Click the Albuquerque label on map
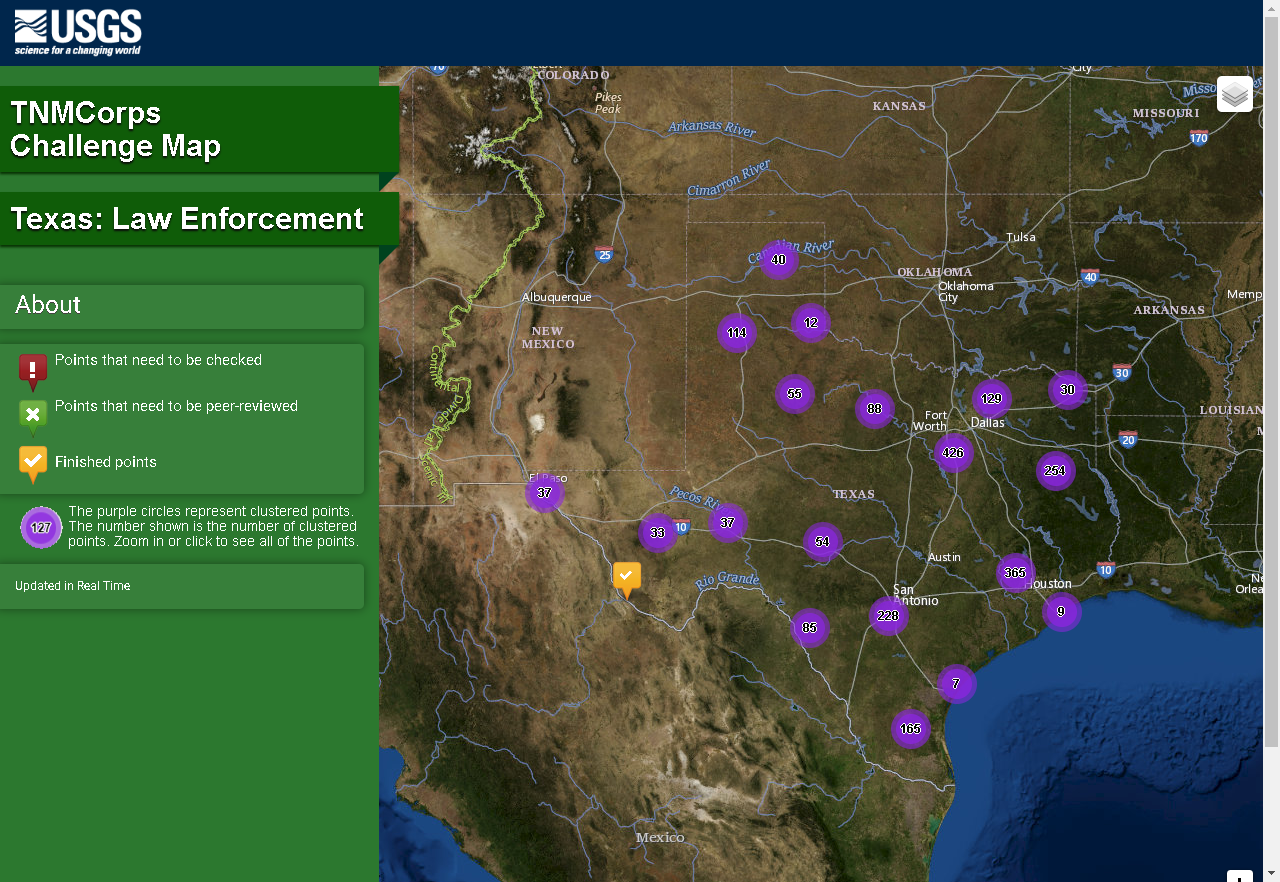This screenshot has height=882, width=1280. pyautogui.click(x=557, y=297)
